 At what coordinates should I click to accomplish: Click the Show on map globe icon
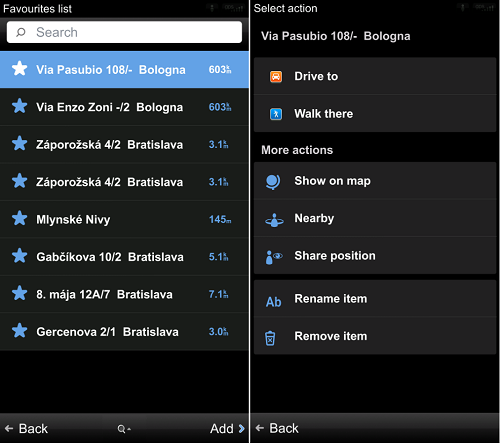click(273, 182)
